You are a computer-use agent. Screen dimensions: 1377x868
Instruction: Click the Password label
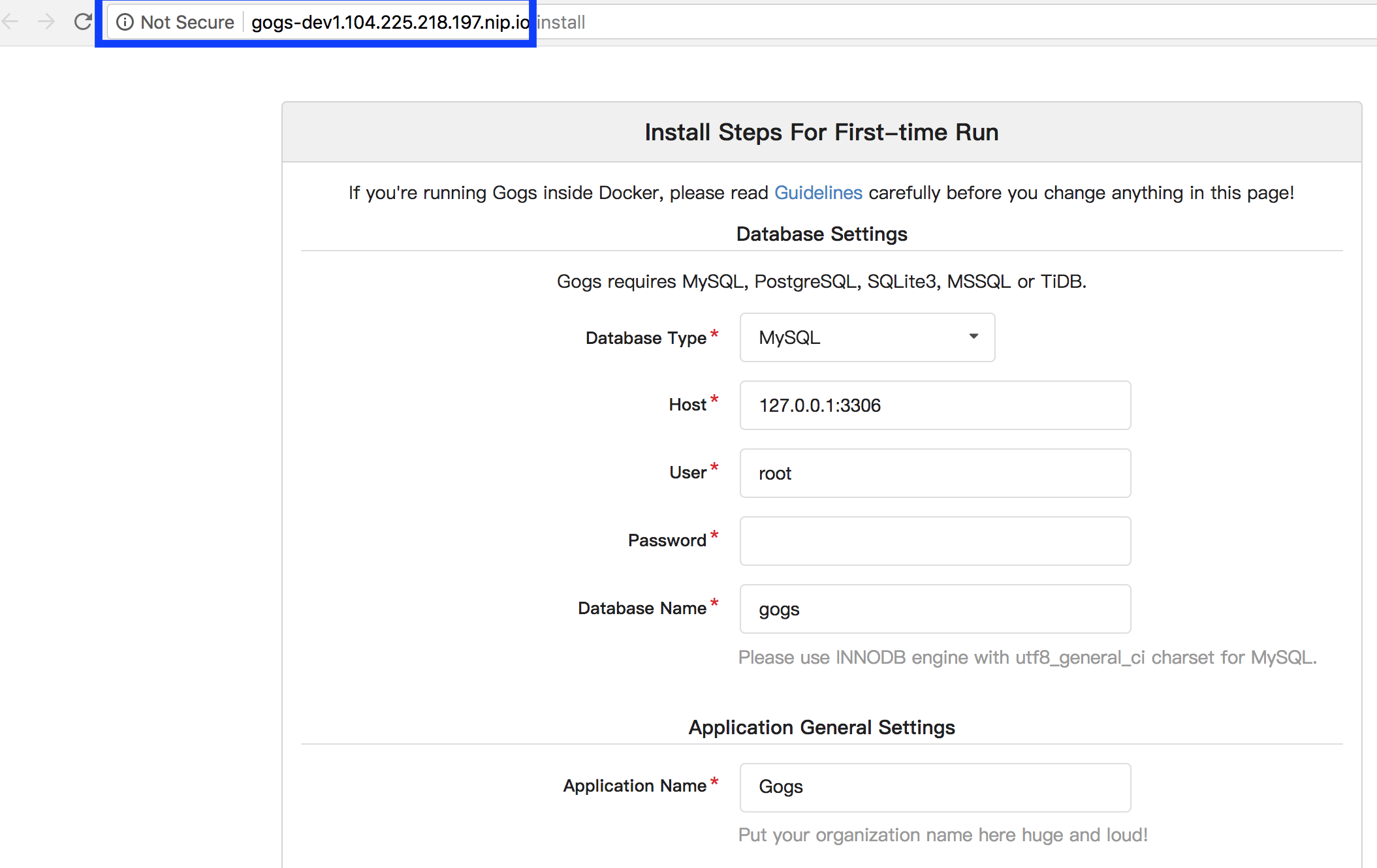[x=667, y=540]
